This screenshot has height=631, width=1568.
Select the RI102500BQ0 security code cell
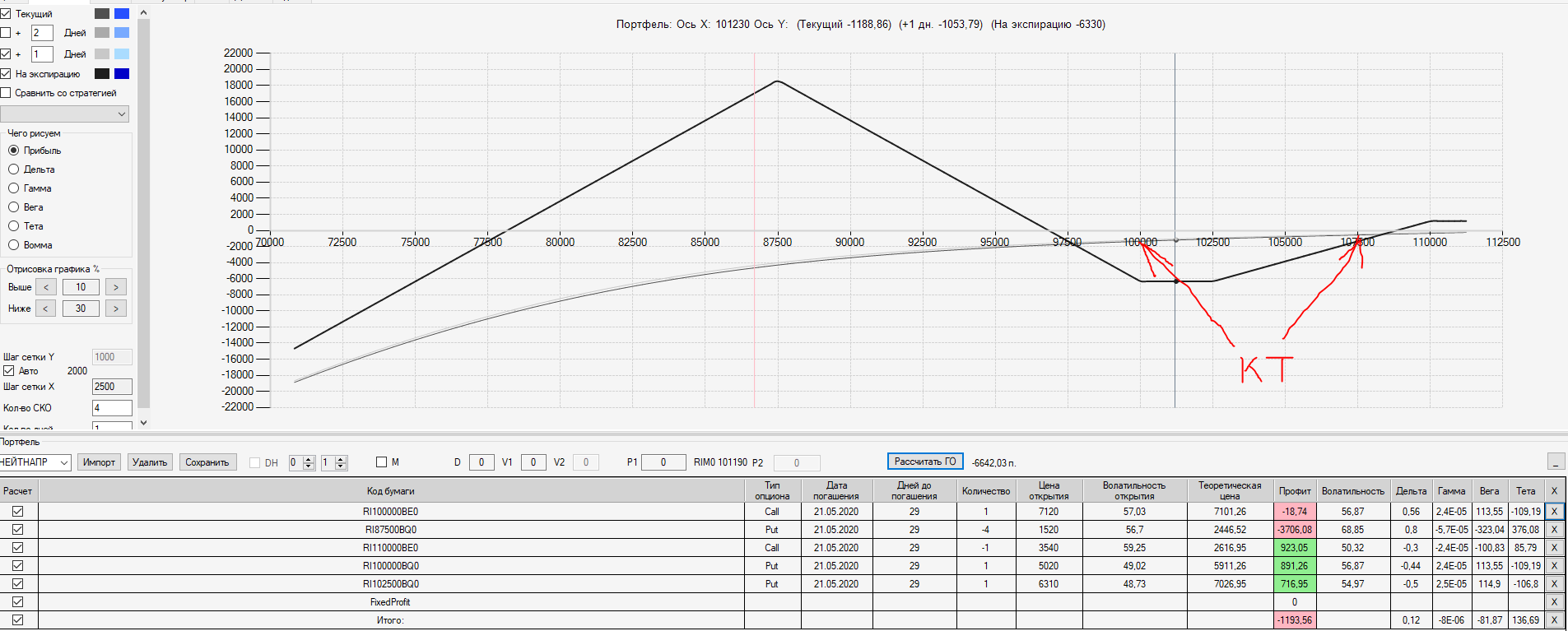[x=391, y=584]
